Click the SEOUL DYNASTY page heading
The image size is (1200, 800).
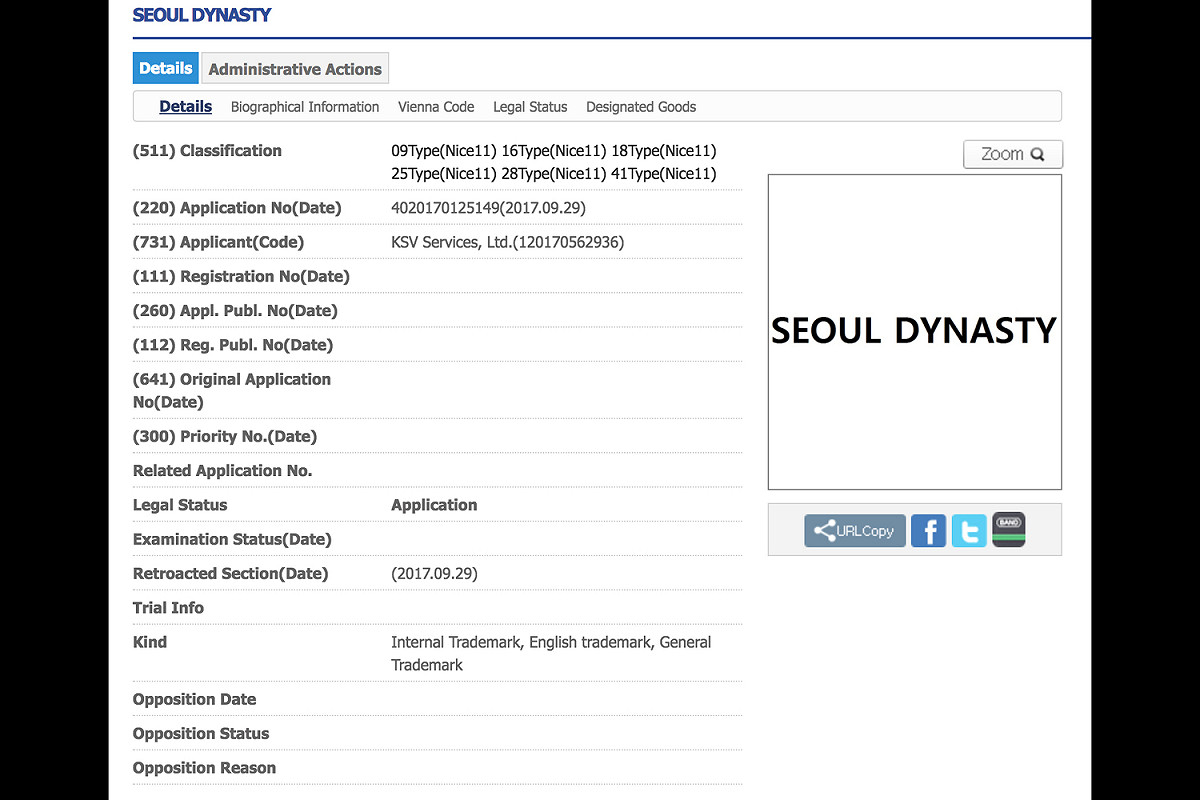pyautogui.click(x=202, y=15)
